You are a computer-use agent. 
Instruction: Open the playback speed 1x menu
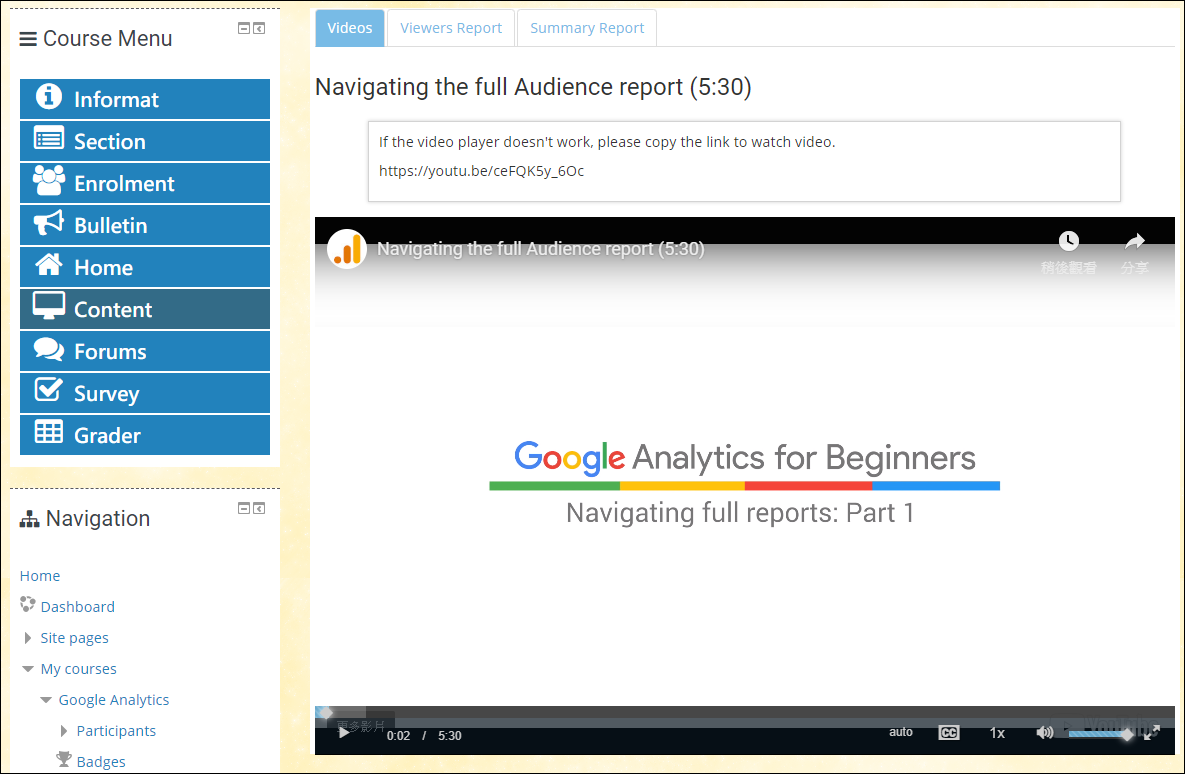997,733
